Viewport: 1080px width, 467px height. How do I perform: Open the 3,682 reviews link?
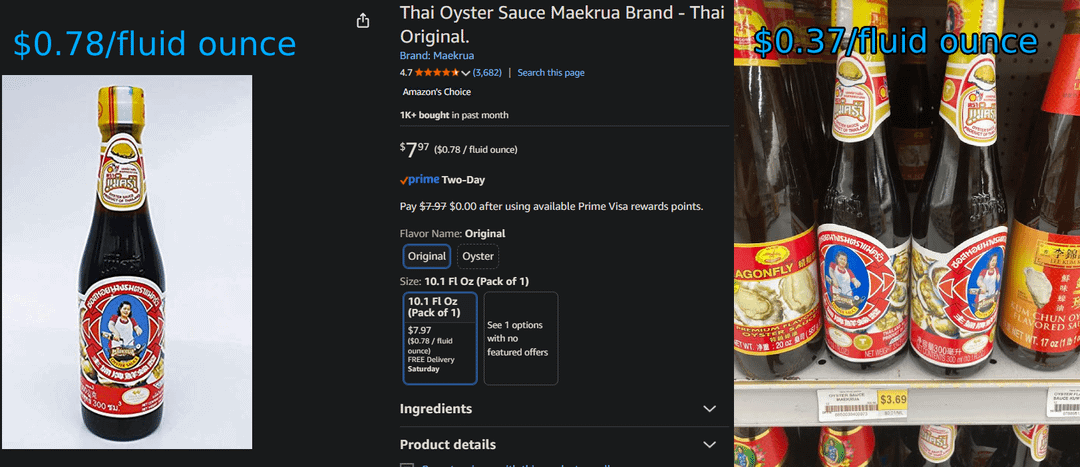tap(487, 73)
